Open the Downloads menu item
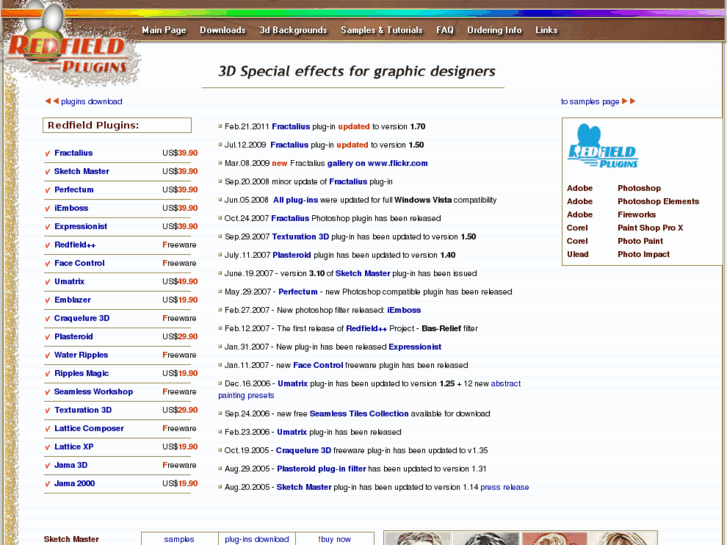Screen dimensions: 727x545 (x=223, y=30)
